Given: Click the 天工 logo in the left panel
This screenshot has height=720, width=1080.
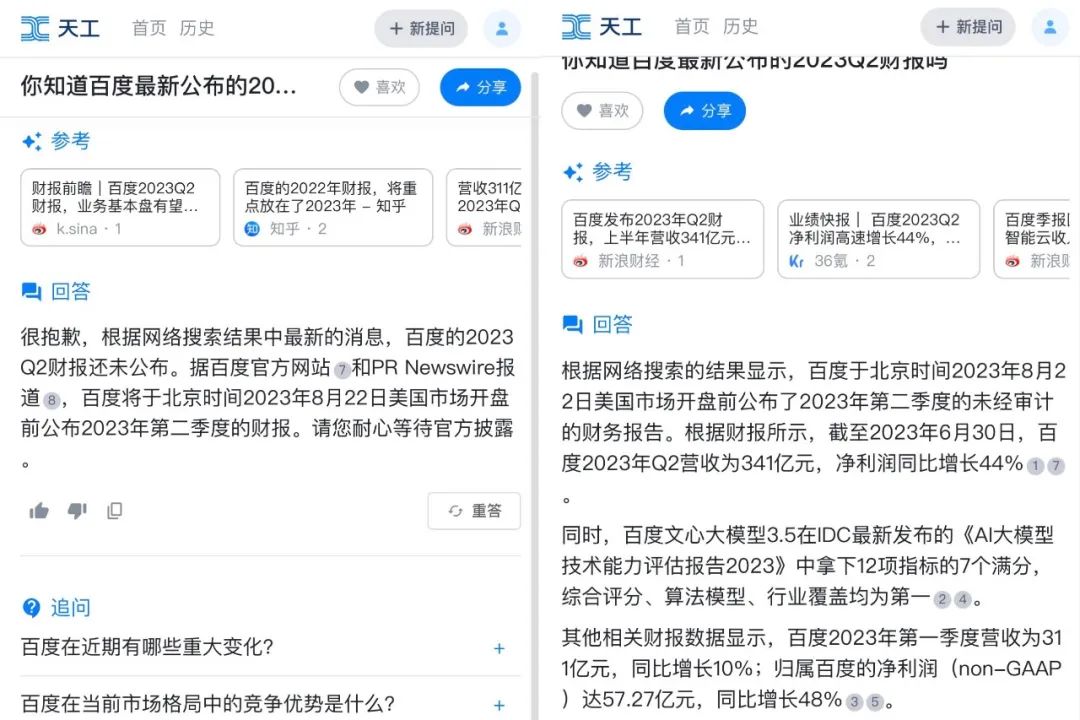Looking at the screenshot, I should click(60, 29).
